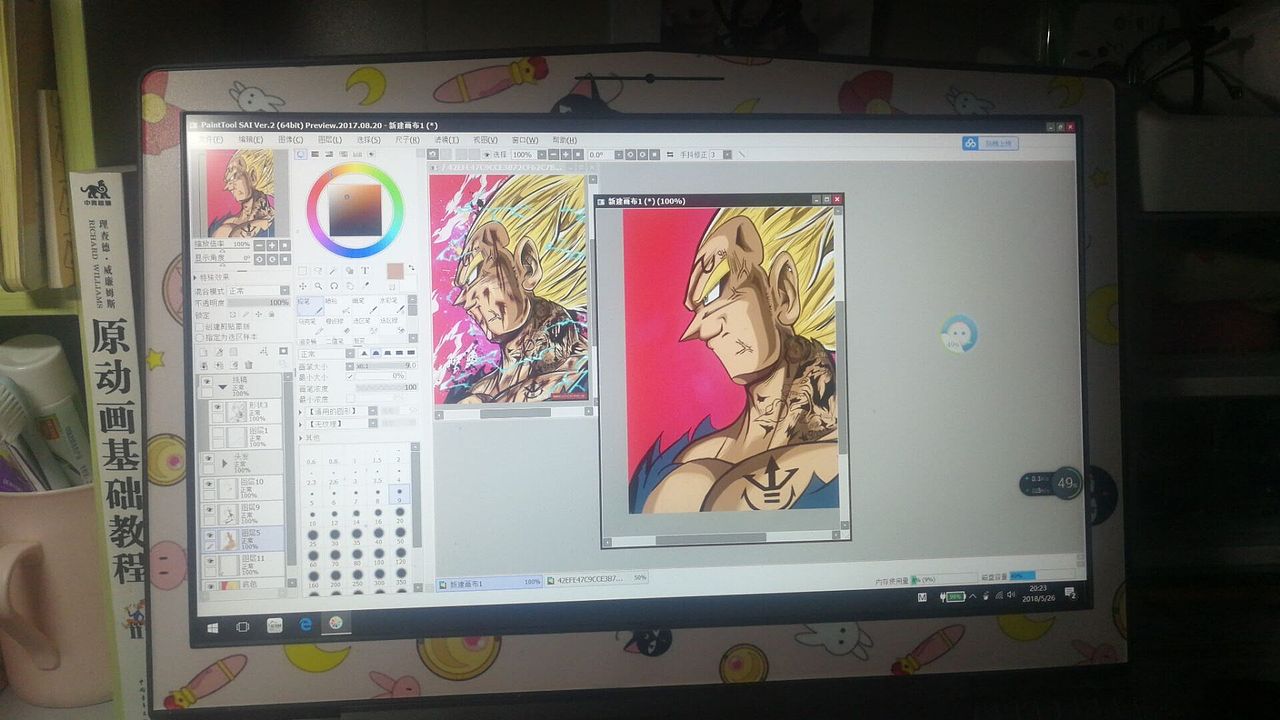
Task: Collapse the 线稿 layer group
Action: coord(223,387)
